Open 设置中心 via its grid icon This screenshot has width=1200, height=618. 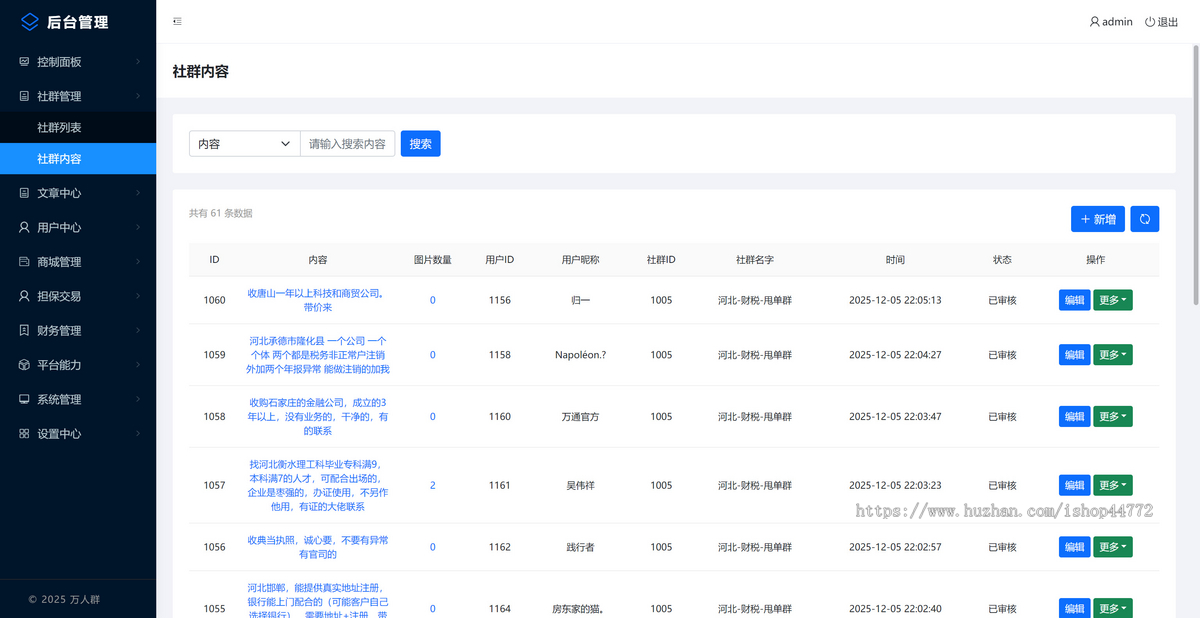(x=24, y=434)
